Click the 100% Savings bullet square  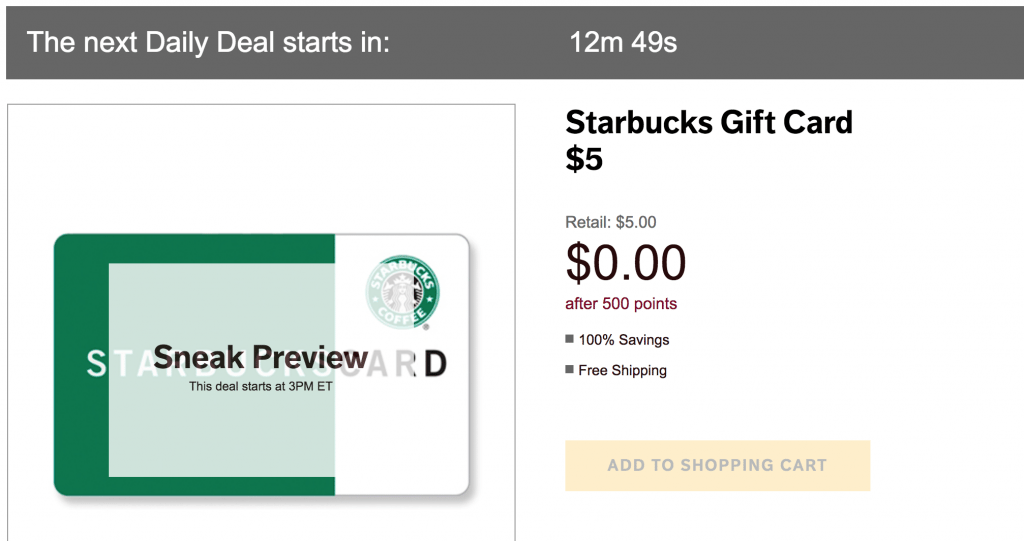[569, 339]
